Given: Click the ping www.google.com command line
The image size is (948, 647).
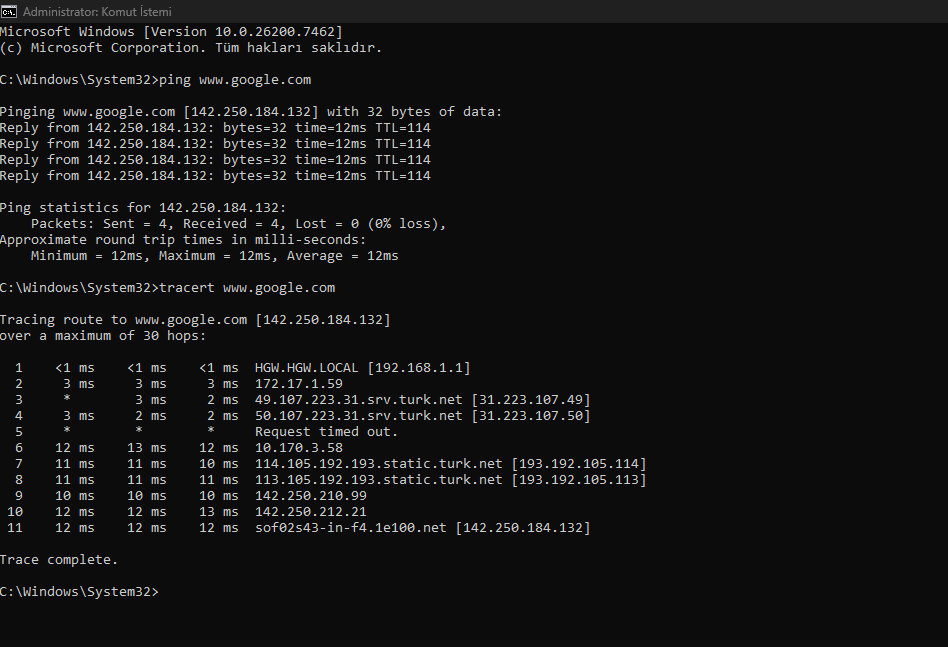Looking at the screenshot, I should [x=155, y=80].
